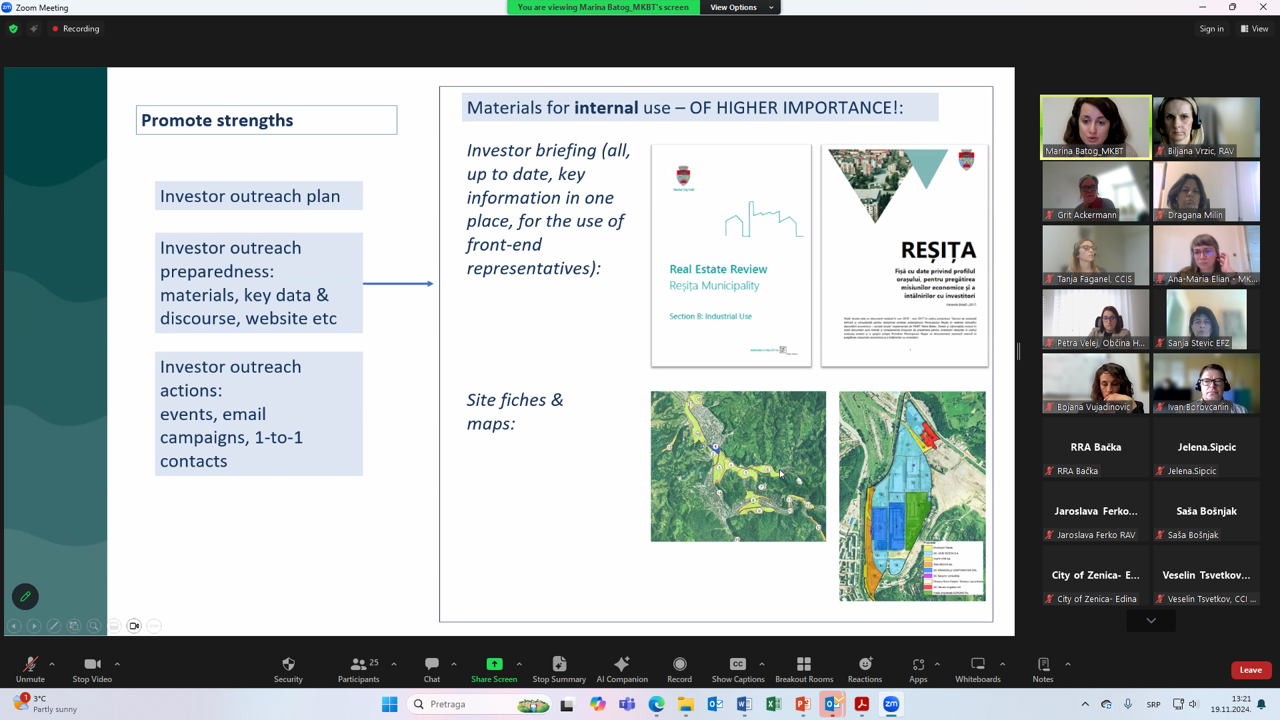This screenshot has height=720, width=1280.
Task: Open Excel from taskbar
Action: 774,704
